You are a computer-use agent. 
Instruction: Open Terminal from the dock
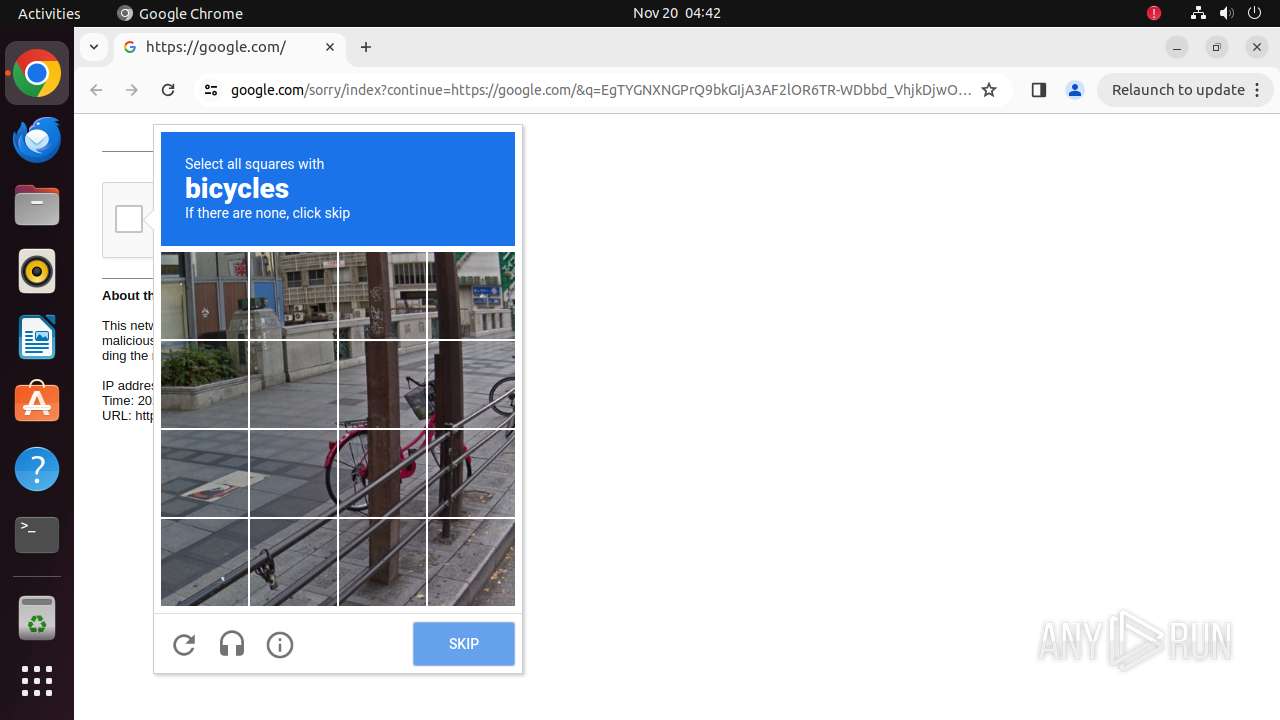pyautogui.click(x=37, y=535)
